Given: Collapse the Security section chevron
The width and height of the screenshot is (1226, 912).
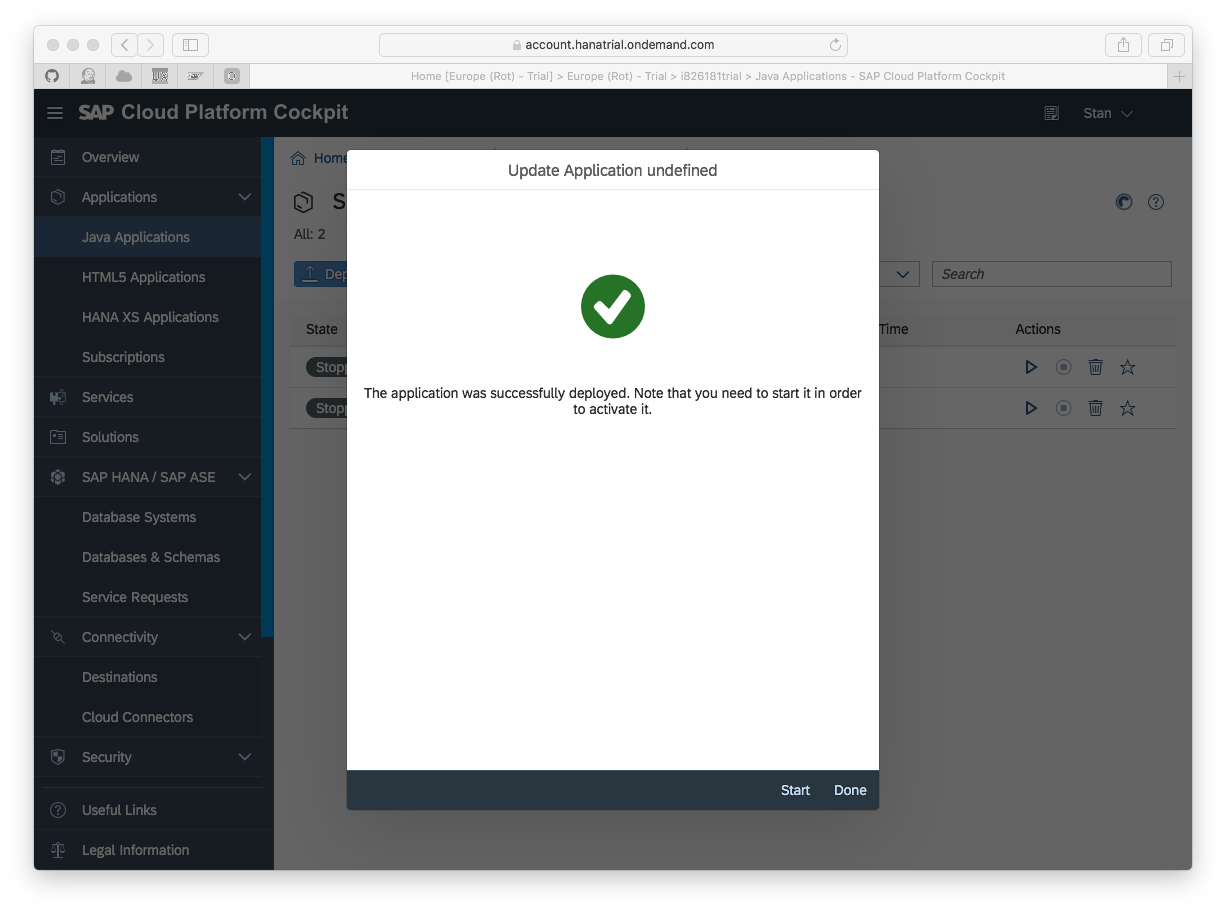Looking at the screenshot, I should (244, 757).
